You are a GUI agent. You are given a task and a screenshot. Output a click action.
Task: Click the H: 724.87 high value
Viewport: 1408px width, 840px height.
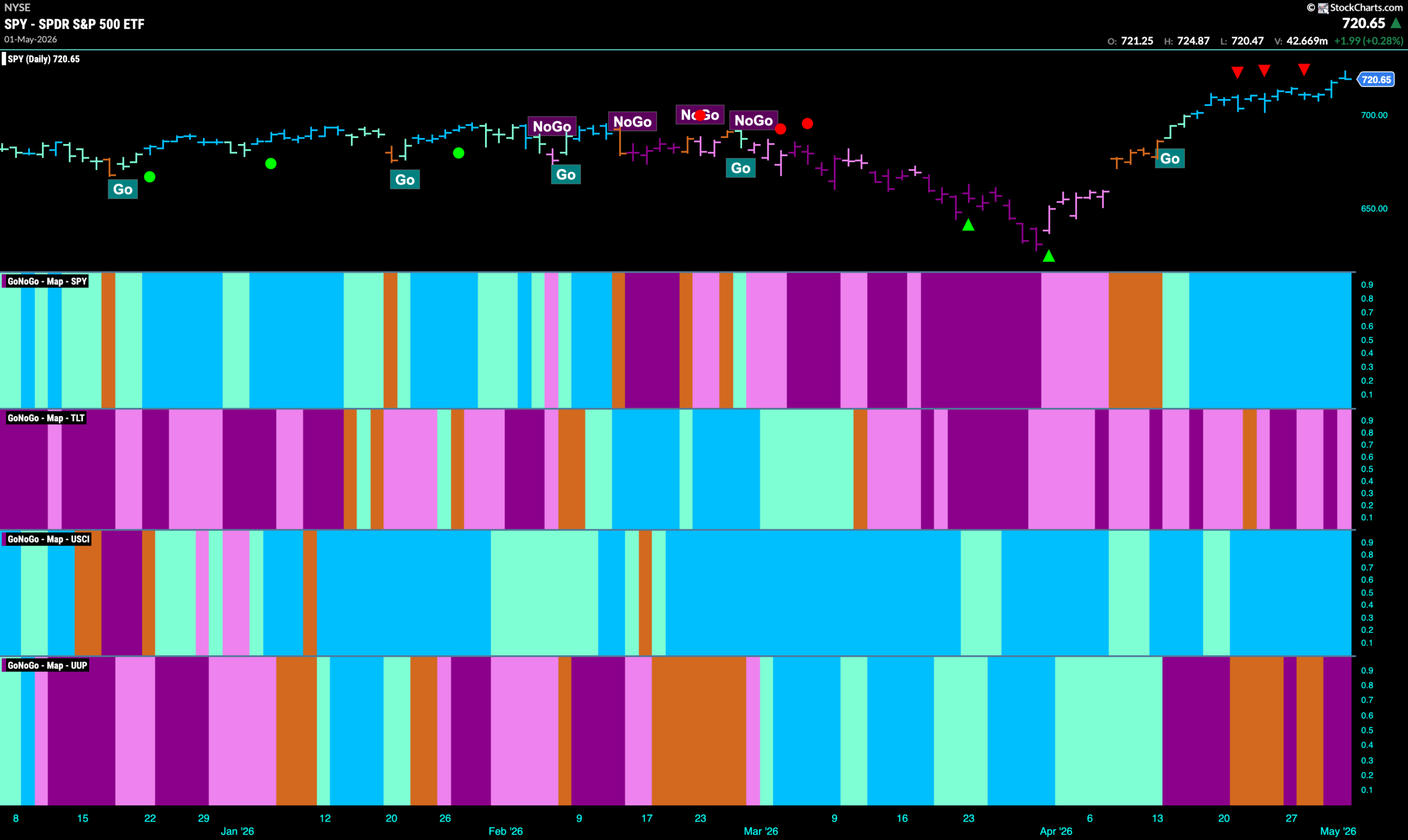(1187, 41)
